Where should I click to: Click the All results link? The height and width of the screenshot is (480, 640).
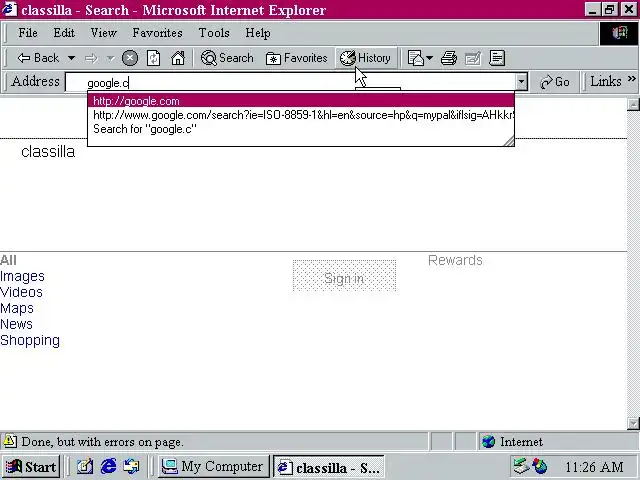[8, 260]
